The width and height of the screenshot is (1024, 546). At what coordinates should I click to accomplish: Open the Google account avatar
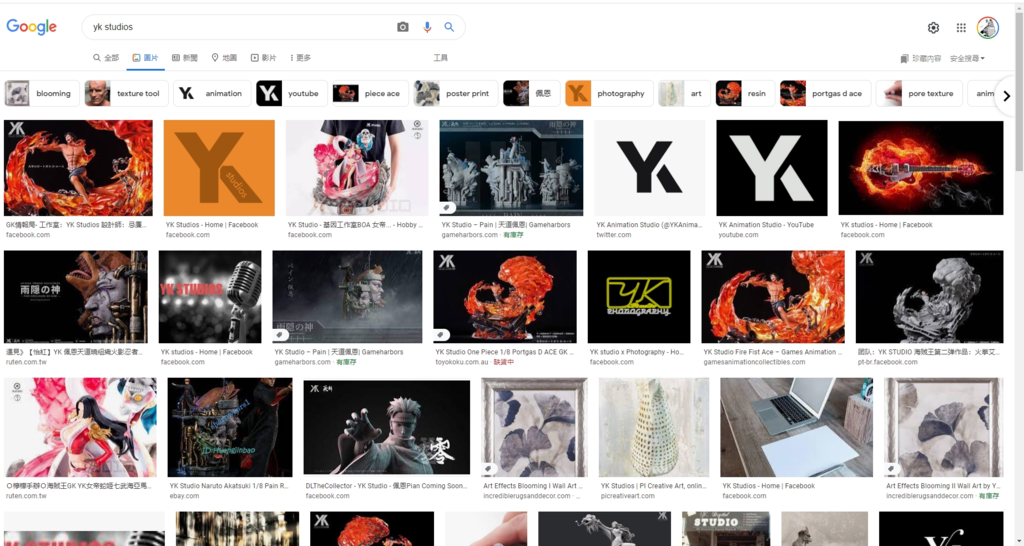pos(987,27)
